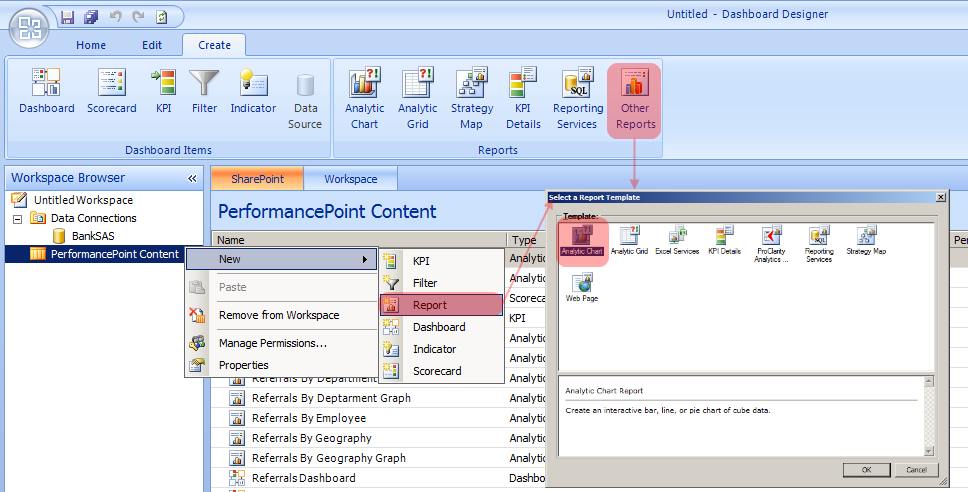Click the Office orb application button
This screenshot has height=492, width=968.
pos(29,28)
